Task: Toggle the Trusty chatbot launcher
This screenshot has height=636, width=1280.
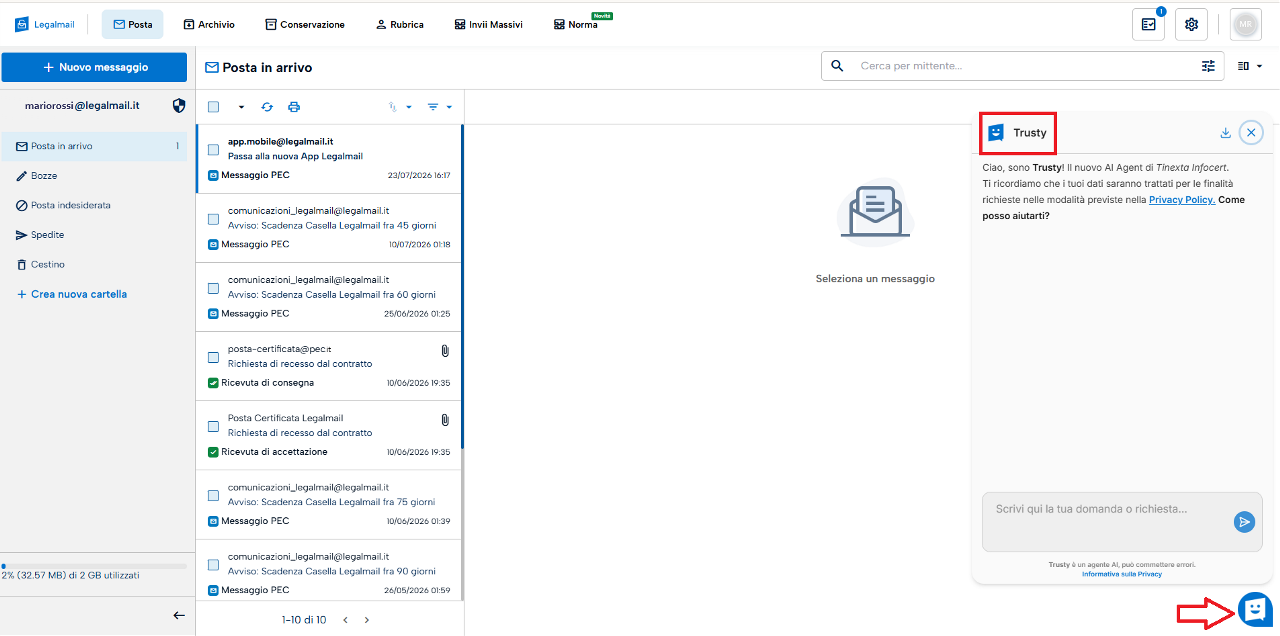Action: [1255, 609]
